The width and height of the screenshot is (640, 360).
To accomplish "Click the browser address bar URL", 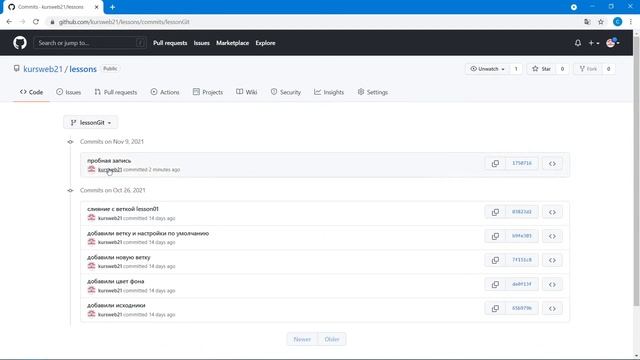I will pos(124,22).
